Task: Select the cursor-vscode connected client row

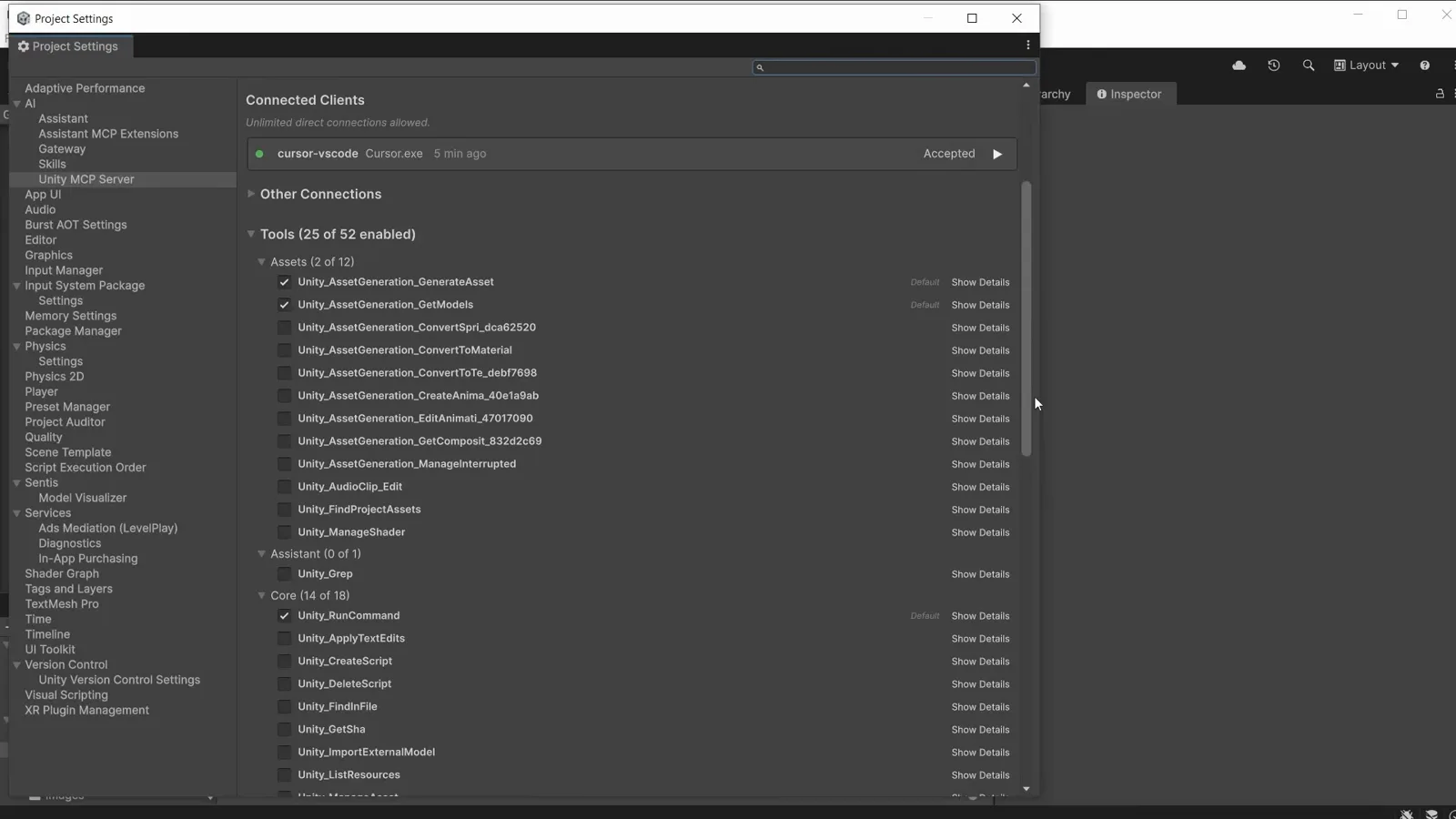Action: coord(632,154)
